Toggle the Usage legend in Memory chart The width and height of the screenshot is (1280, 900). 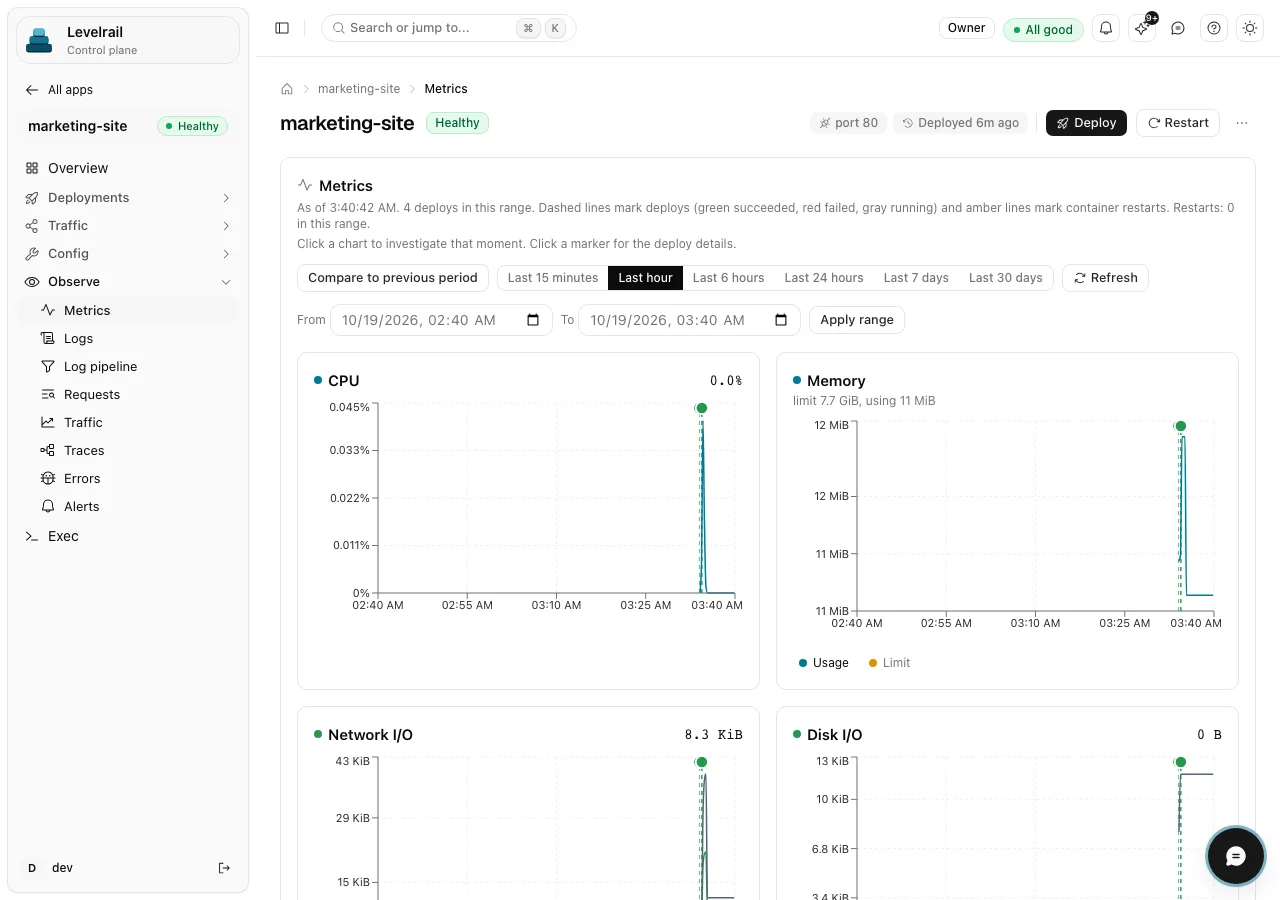coord(824,663)
